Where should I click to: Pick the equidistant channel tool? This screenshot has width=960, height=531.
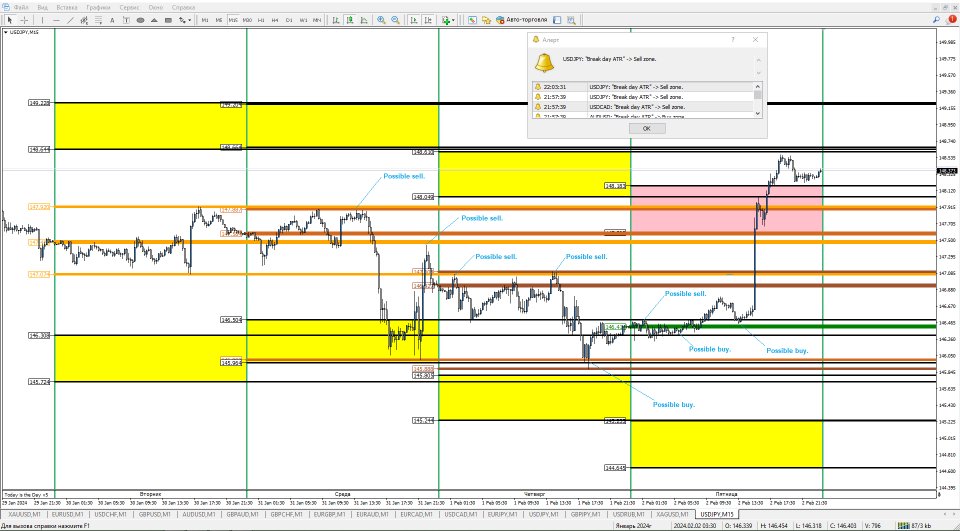point(84,20)
